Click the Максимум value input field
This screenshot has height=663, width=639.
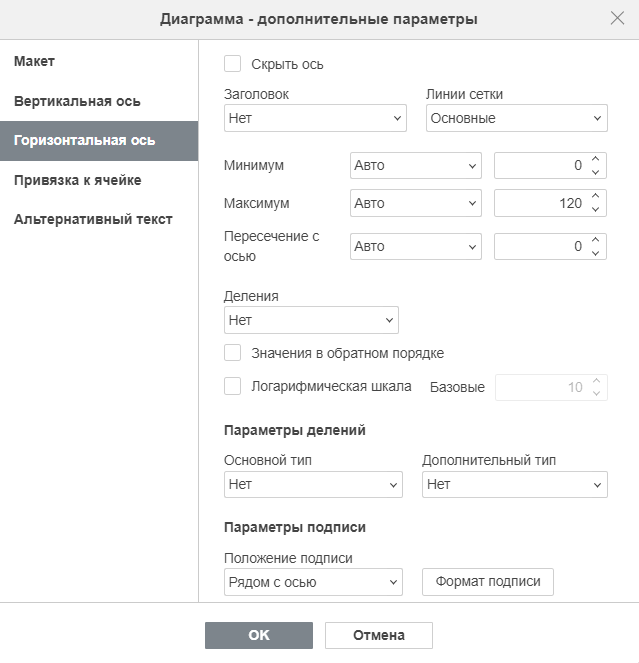pyautogui.click(x=541, y=203)
